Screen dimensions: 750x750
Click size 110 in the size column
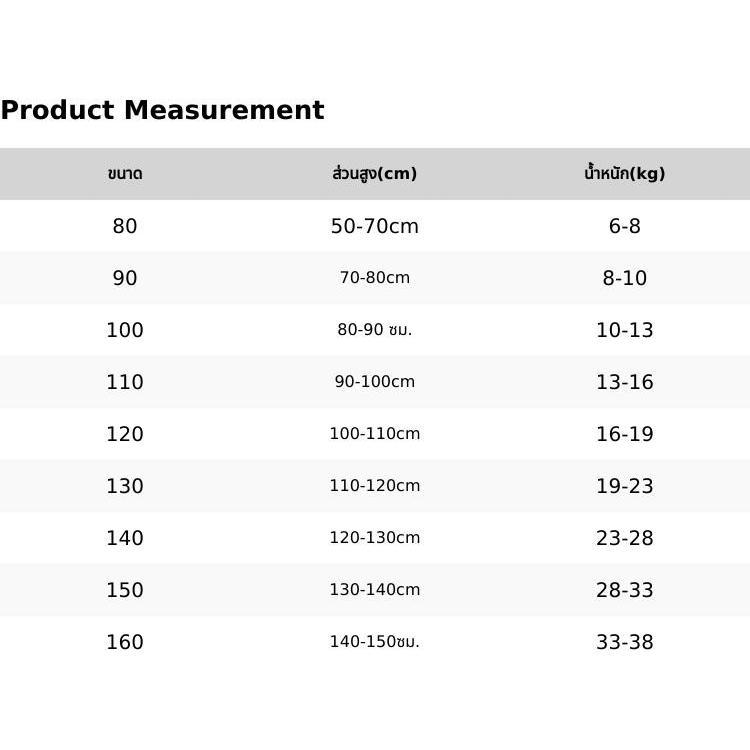[125, 382]
